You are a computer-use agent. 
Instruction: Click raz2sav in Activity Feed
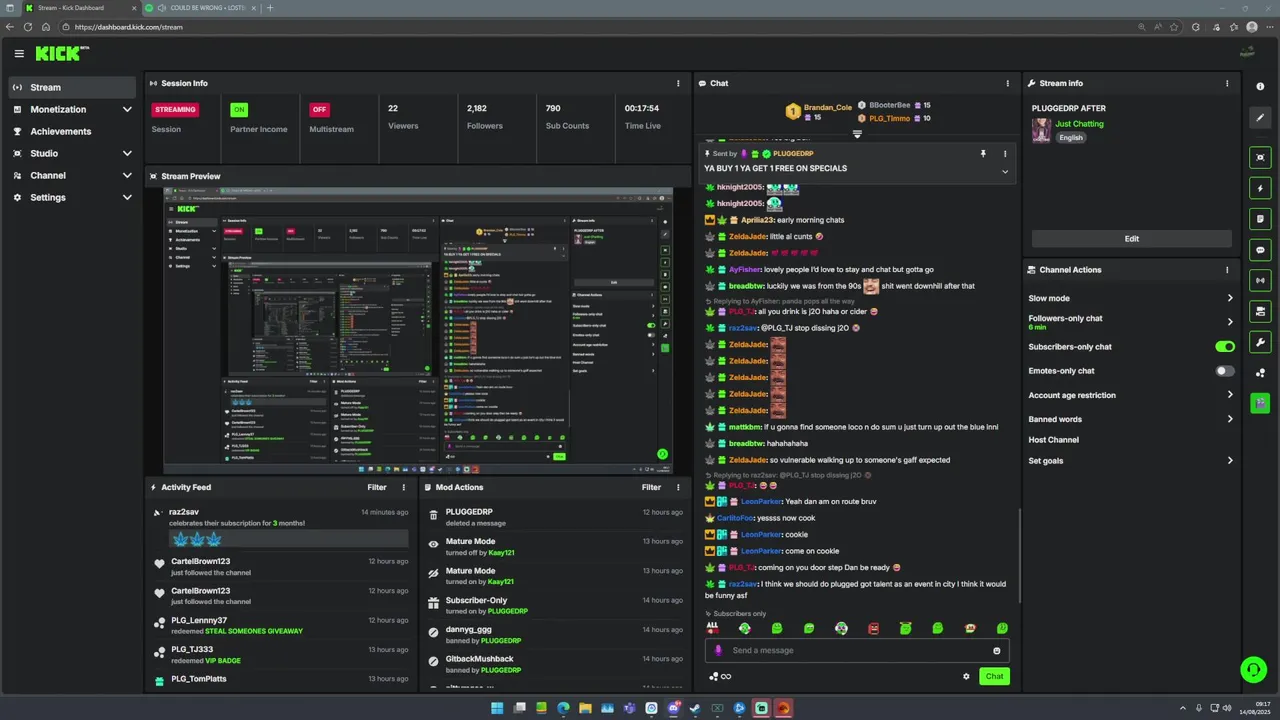184,512
